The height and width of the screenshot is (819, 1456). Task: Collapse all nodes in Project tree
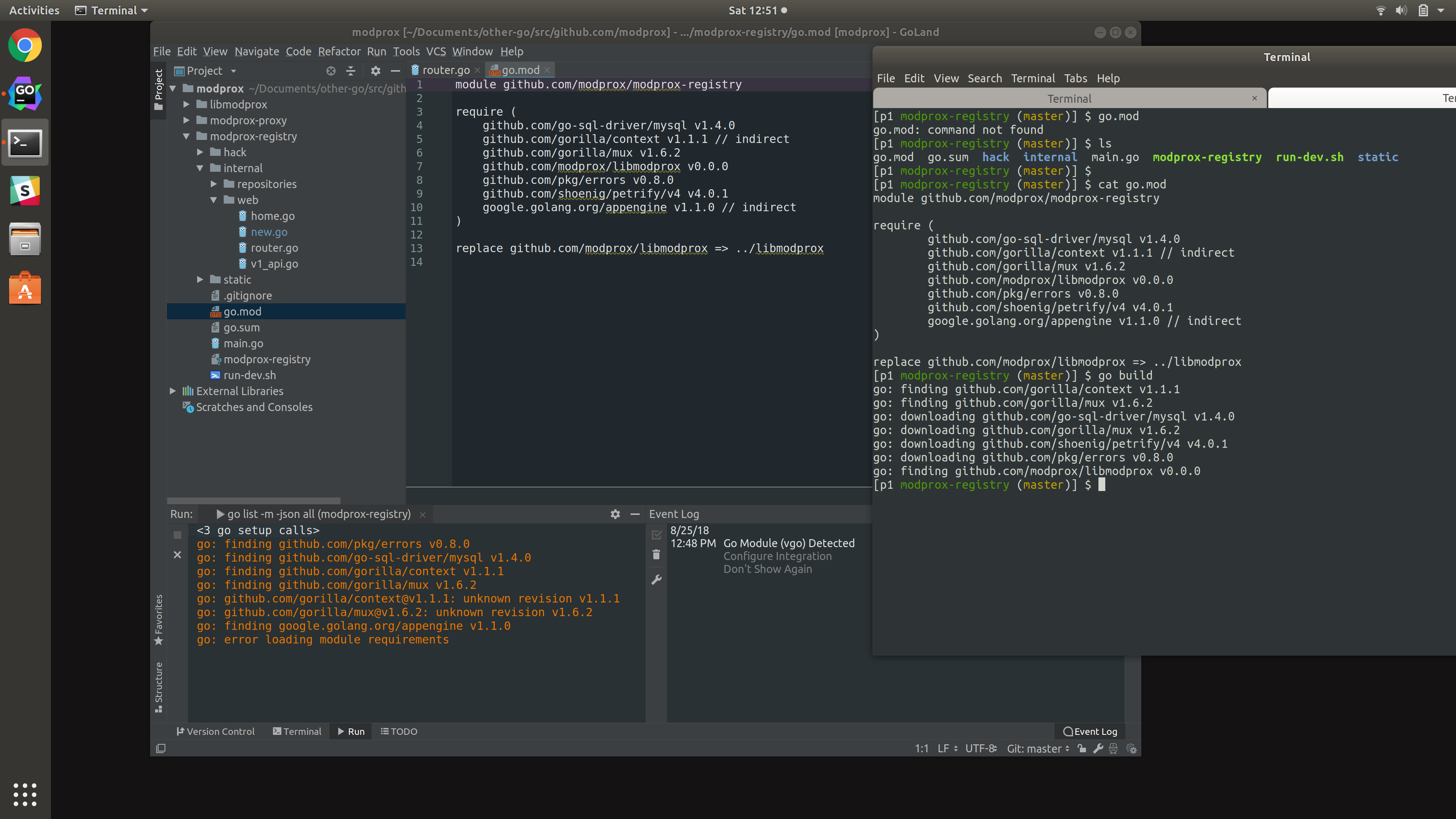[351, 71]
